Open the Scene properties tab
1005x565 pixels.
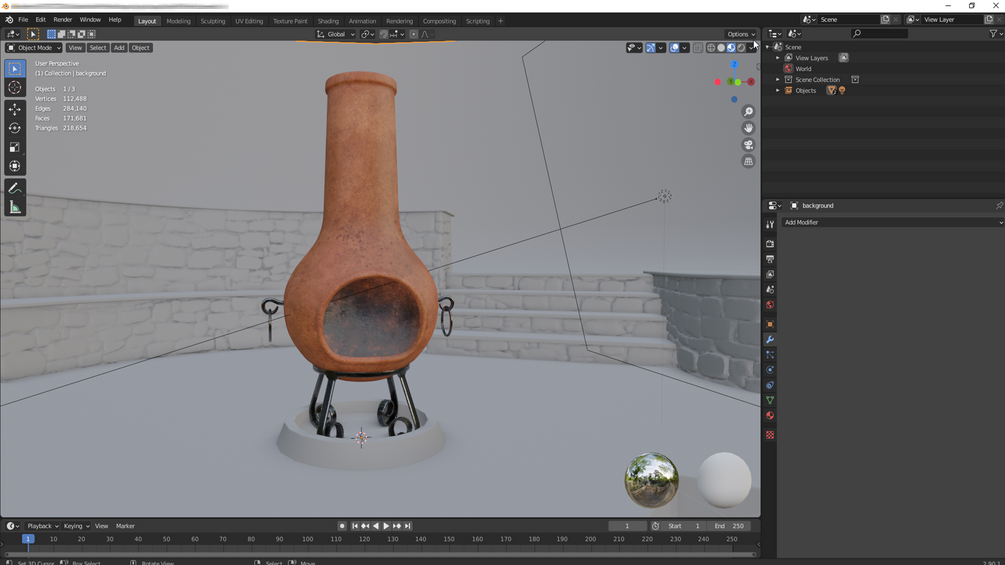click(x=770, y=290)
